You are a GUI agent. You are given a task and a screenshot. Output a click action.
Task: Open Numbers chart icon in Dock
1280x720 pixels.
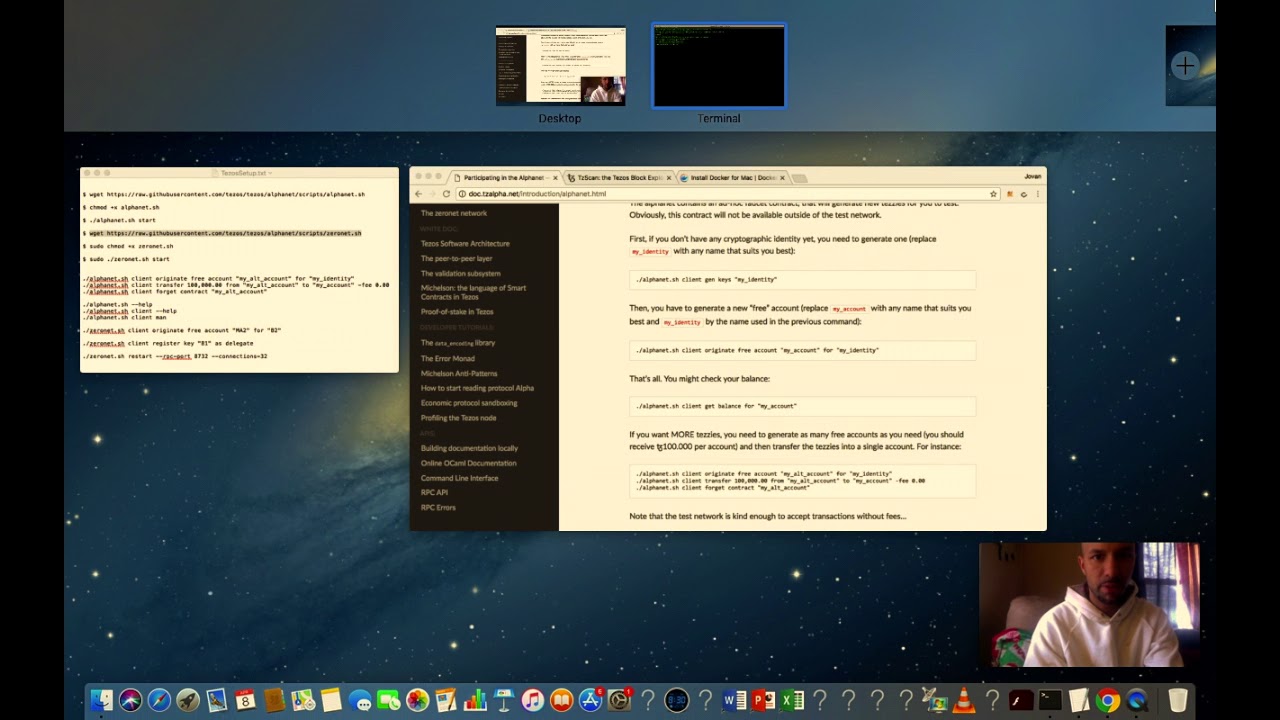475,701
